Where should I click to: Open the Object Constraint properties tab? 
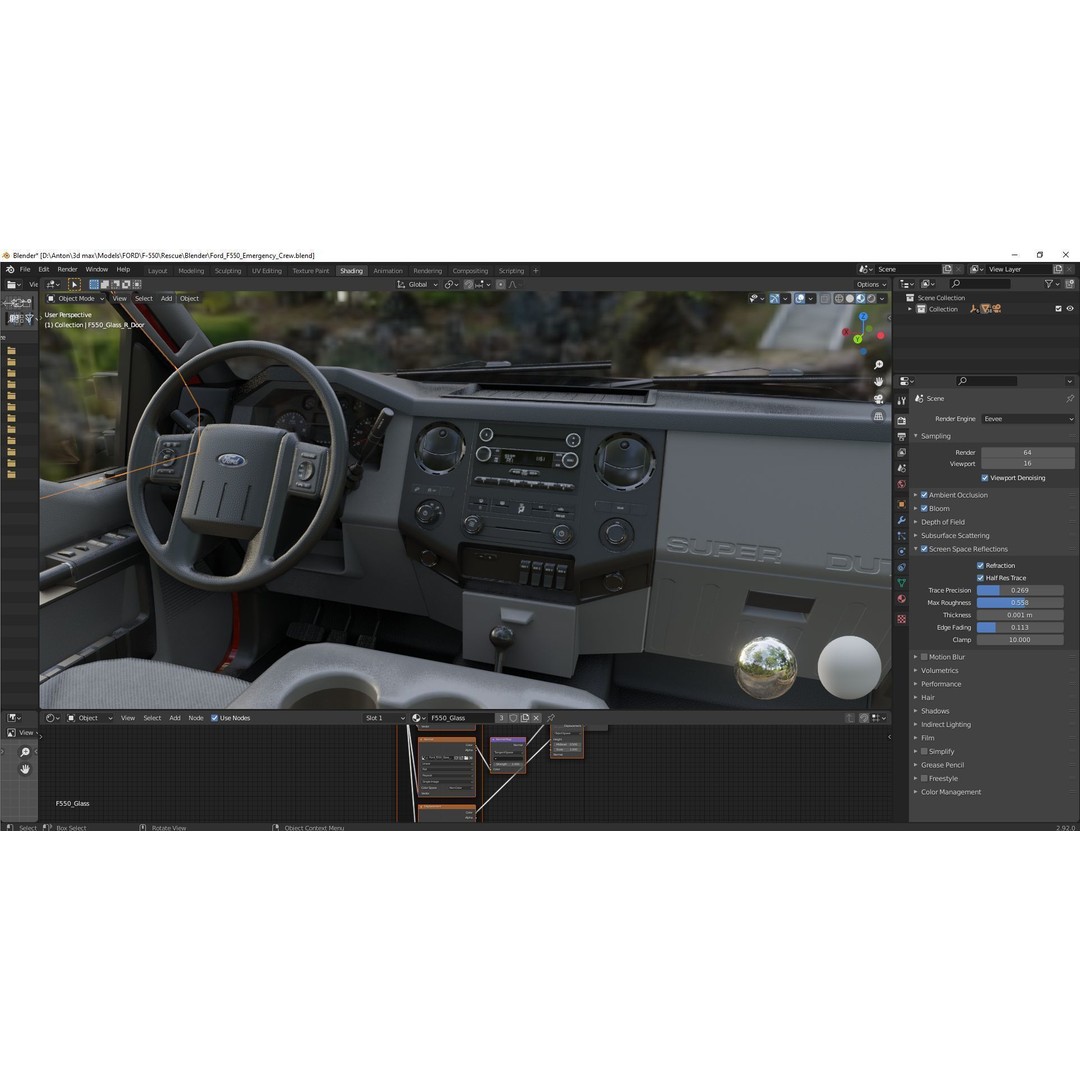click(901, 568)
